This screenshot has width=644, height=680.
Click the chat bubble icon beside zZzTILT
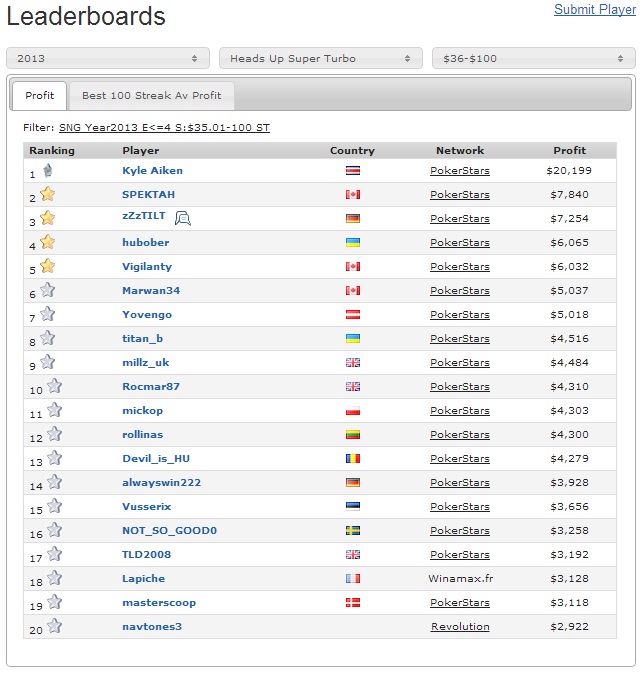183,218
